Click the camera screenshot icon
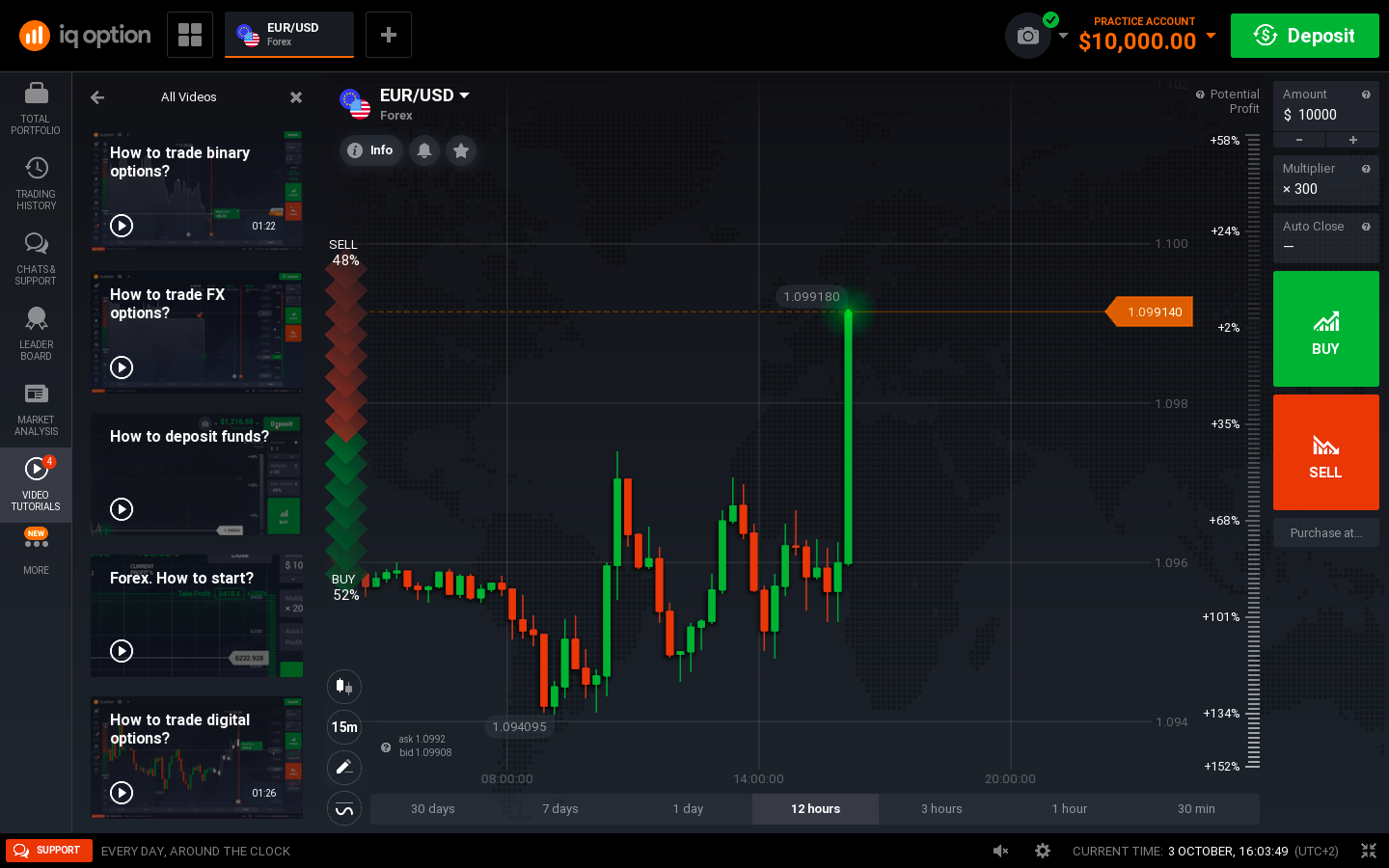1389x868 pixels. click(x=1028, y=36)
